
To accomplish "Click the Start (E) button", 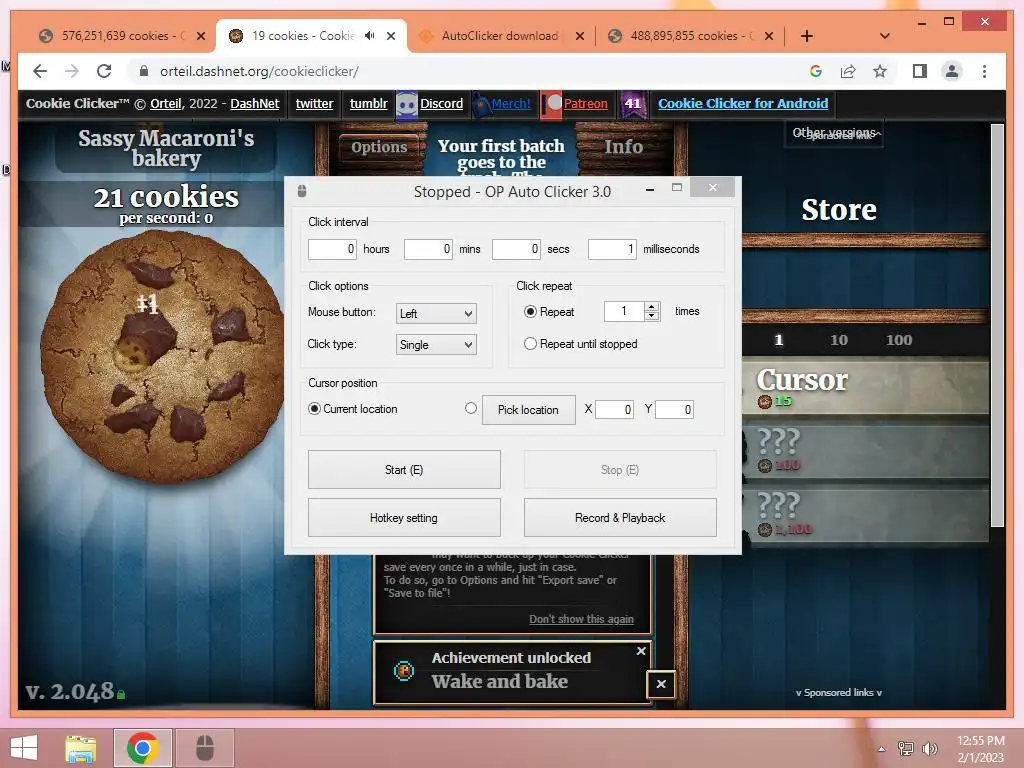I will 404,470.
